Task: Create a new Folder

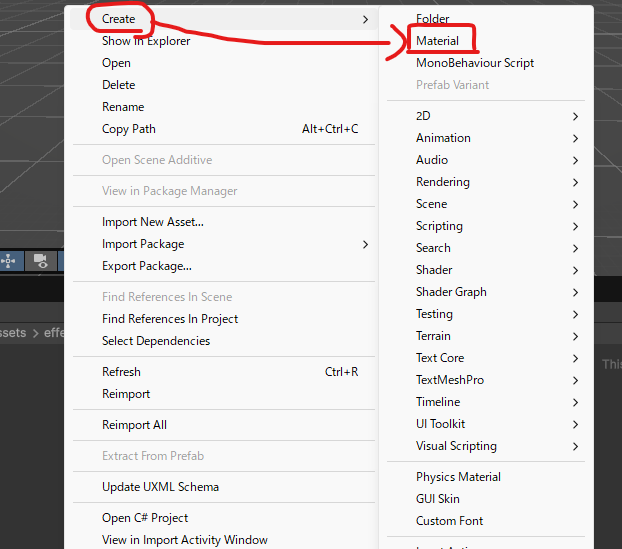Action: pos(433,19)
